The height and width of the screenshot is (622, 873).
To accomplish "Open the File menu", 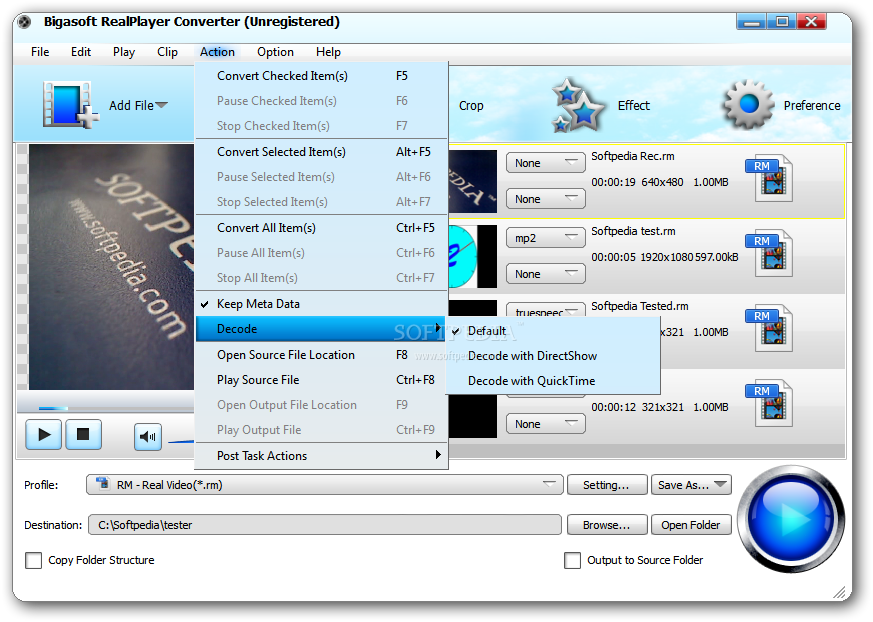I will (40, 52).
